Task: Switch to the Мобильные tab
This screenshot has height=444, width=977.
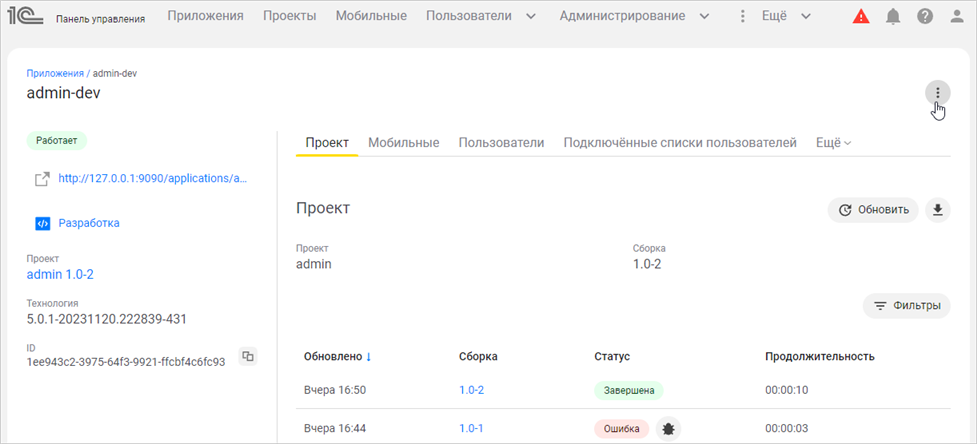Action: (x=403, y=143)
